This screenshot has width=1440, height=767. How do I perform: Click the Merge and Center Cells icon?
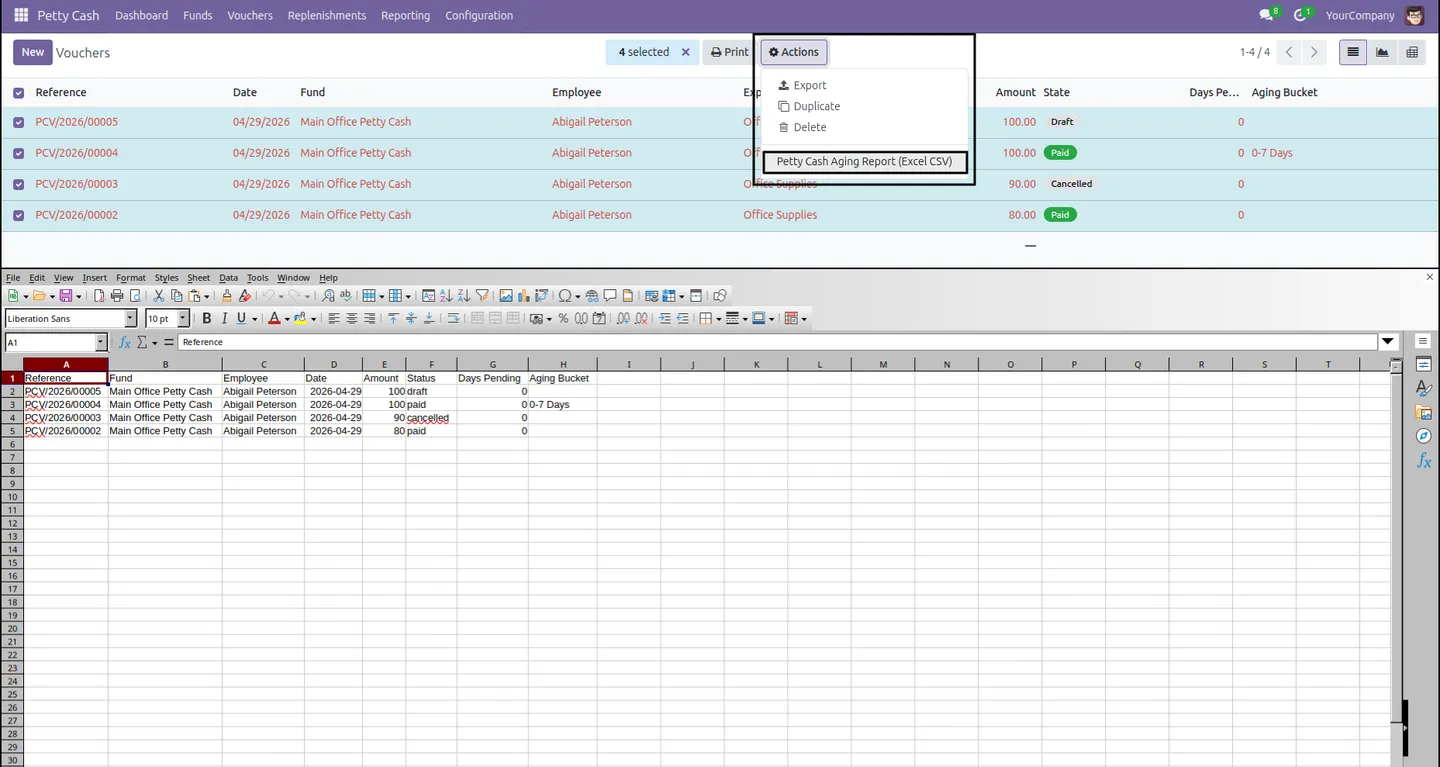(x=477, y=319)
